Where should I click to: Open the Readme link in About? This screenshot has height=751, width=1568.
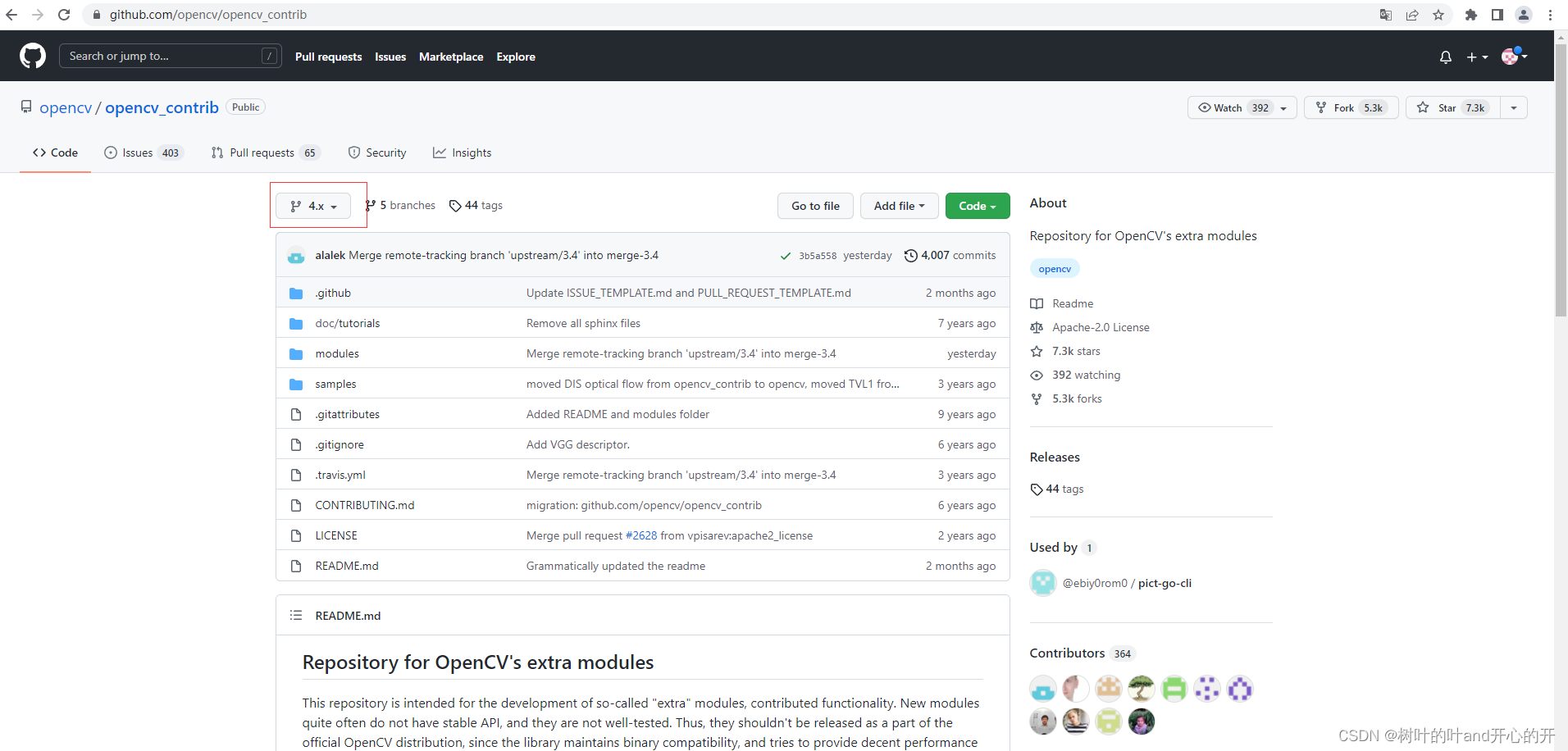1062,303
